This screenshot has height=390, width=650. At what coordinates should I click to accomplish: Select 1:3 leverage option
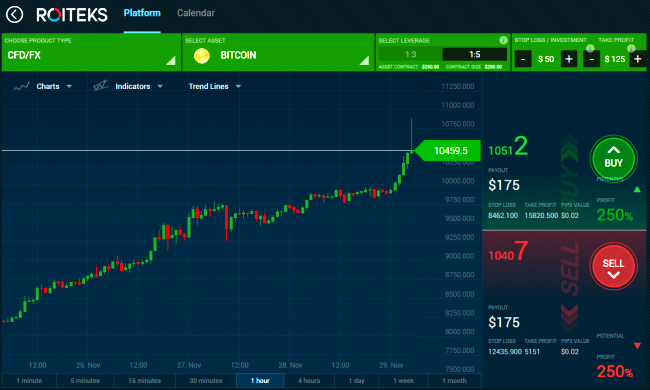[x=410, y=54]
